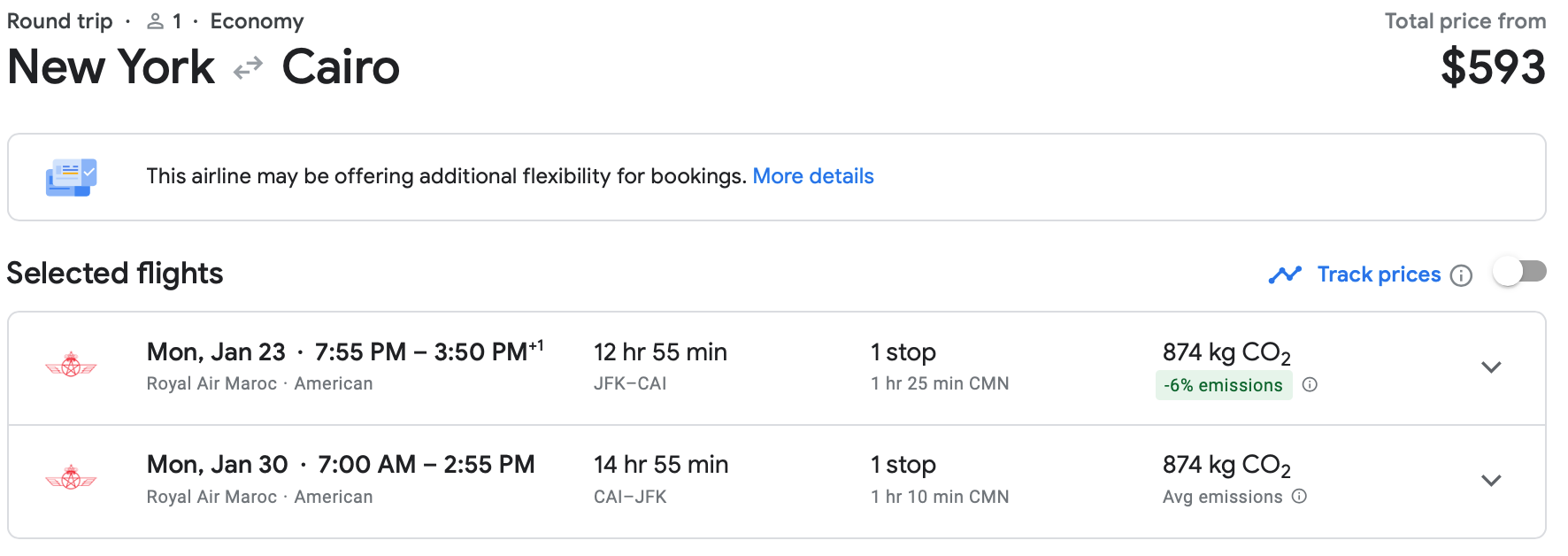Click the -6% emissions badge
The height and width of the screenshot is (556, 1568).
tap(1223, 385)
